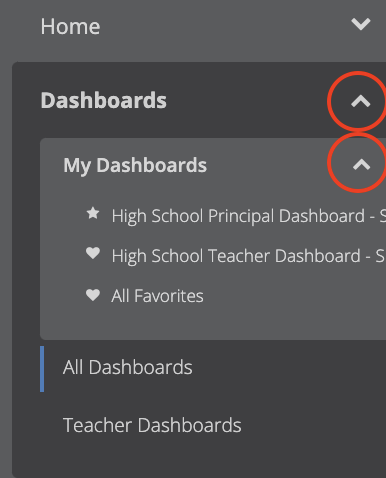Open All Favorites list
Screen dimensions: 386x478
click(157, 296)
